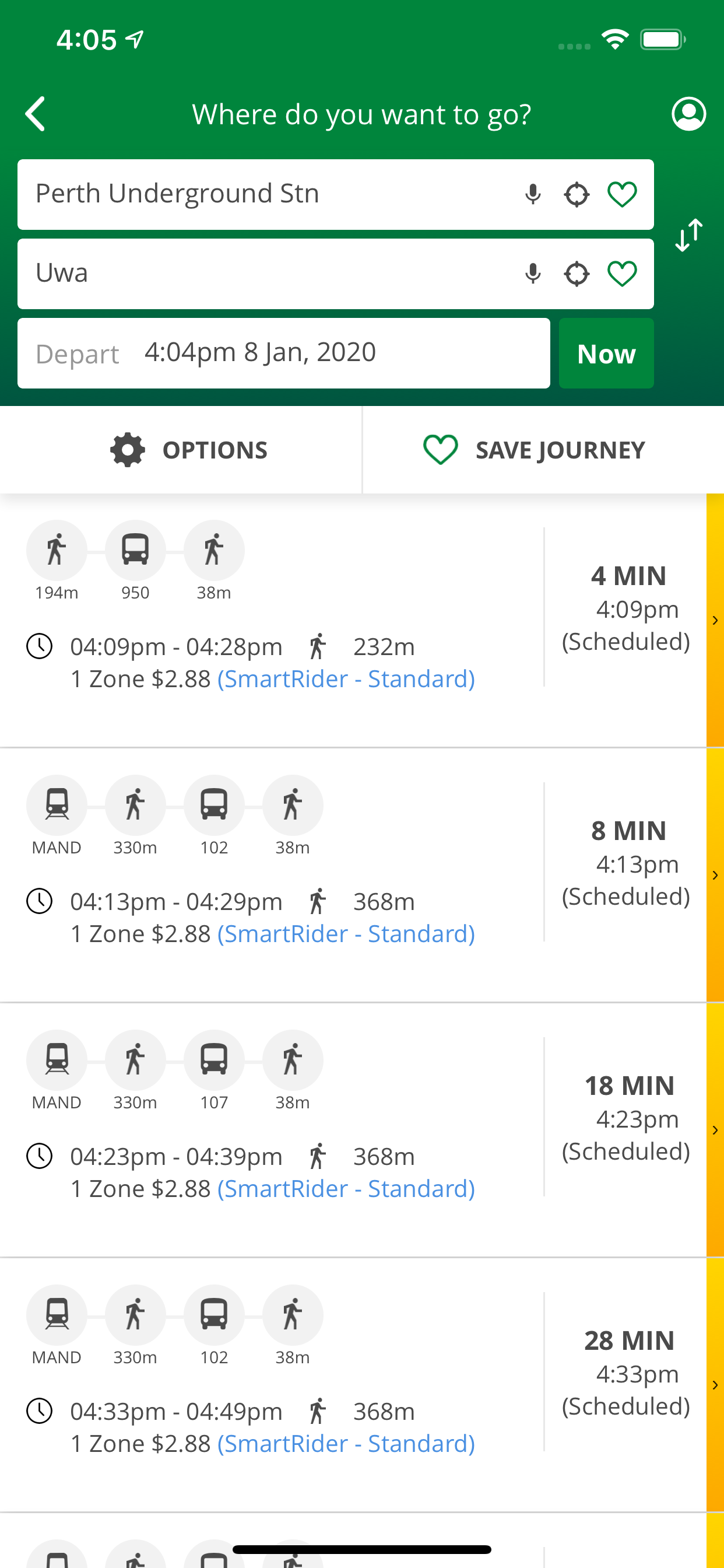Tap microphone icon in origin field
The height and width of the screenshot is (1568, 724).
[x=532, y=195]
